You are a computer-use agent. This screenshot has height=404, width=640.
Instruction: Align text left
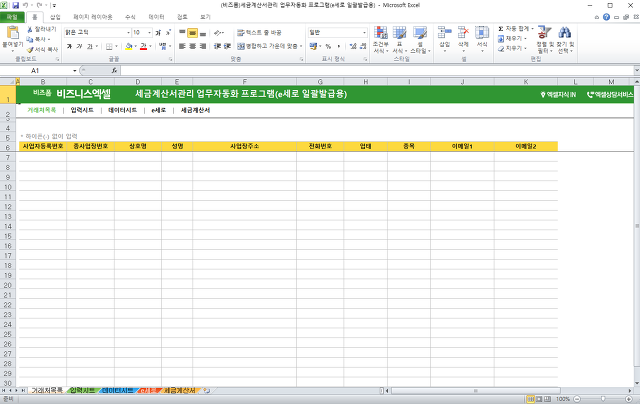pyautogui.click(x=182, y=47)
